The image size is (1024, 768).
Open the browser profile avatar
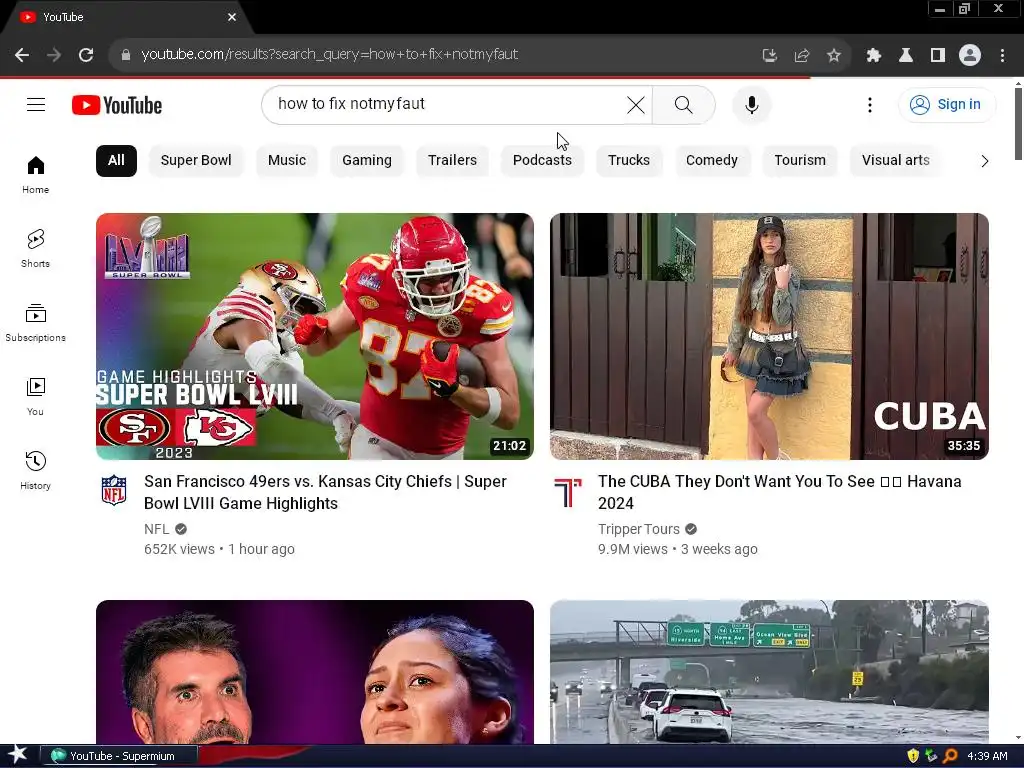coord(970,55)
